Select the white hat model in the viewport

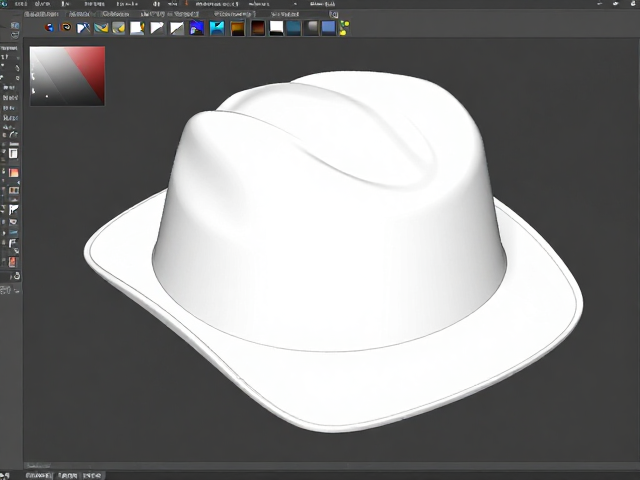[x=333, y=252]
